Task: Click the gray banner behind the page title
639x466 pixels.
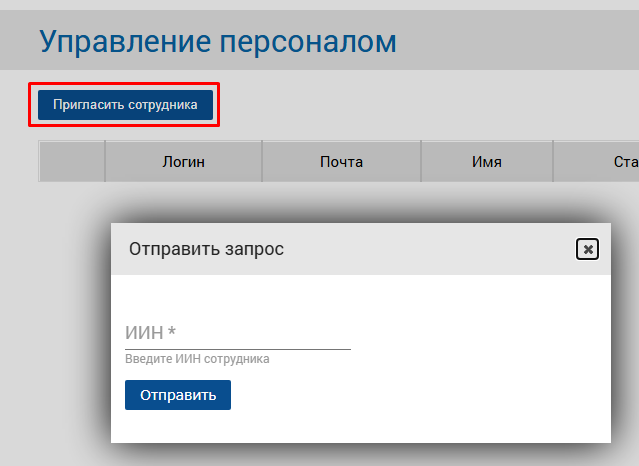Action: (x=520, y=41)
